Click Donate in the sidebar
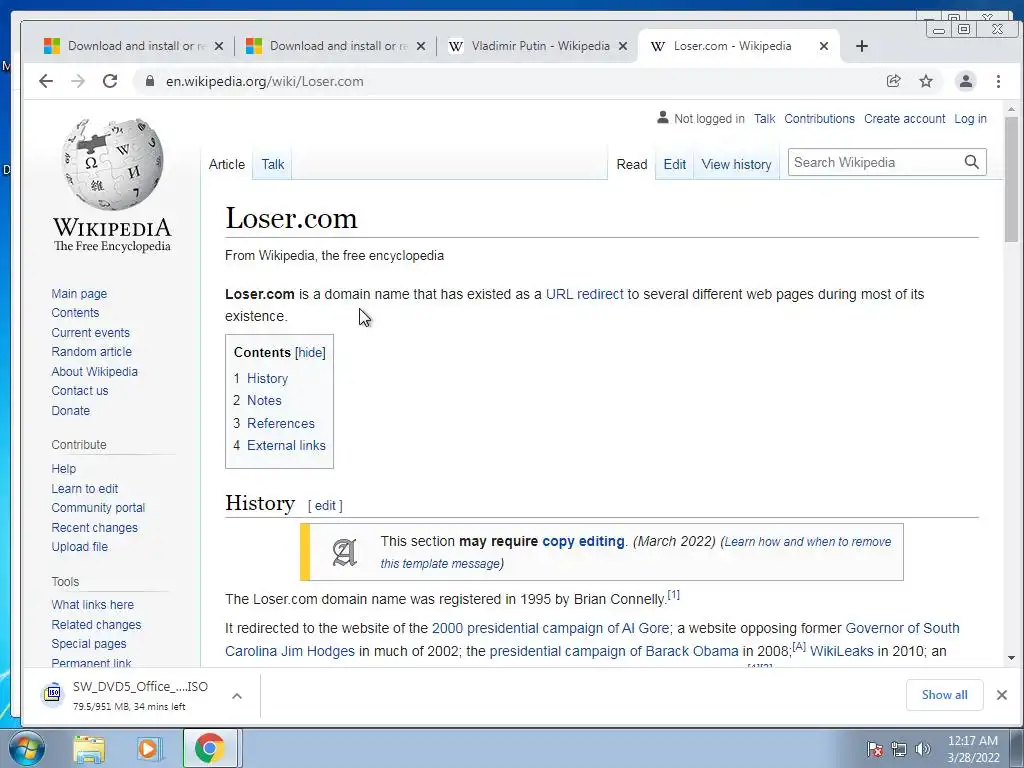Screen dimensions: 1024x768 pos(71,411)
